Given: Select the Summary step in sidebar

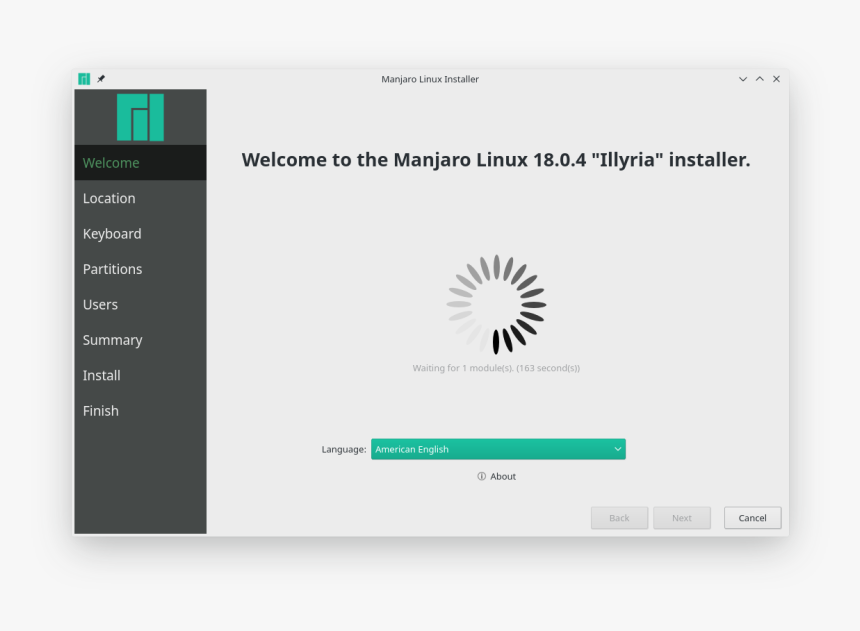Looking at the screenshot, I should (x=140, y=340).
